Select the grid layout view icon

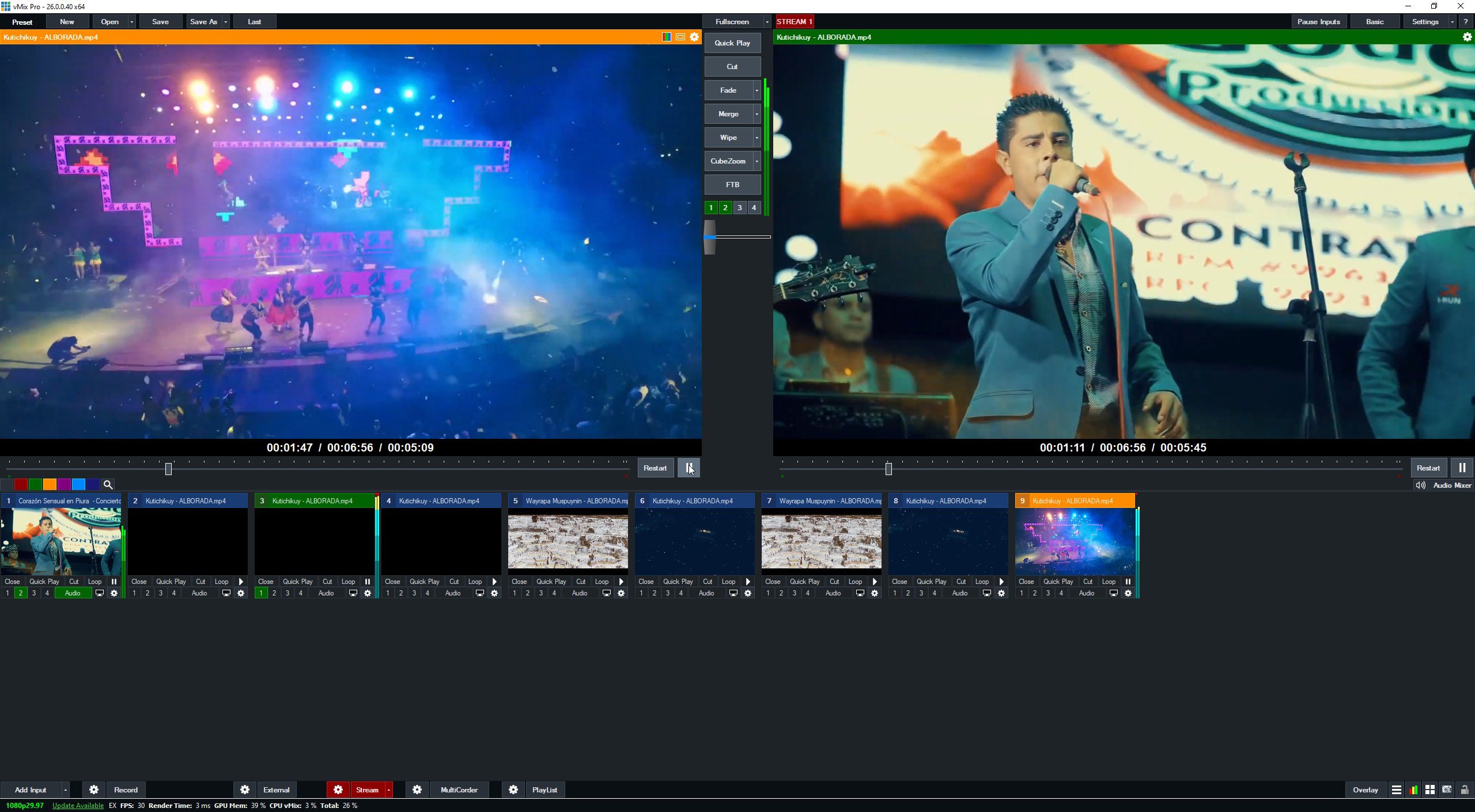click(1429, 790)
